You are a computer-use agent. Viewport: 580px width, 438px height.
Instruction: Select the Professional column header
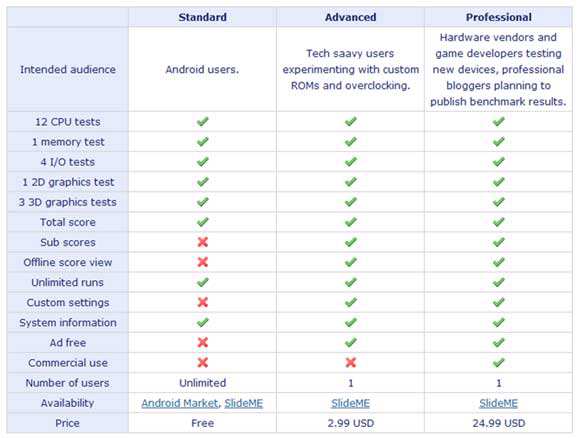499,17
